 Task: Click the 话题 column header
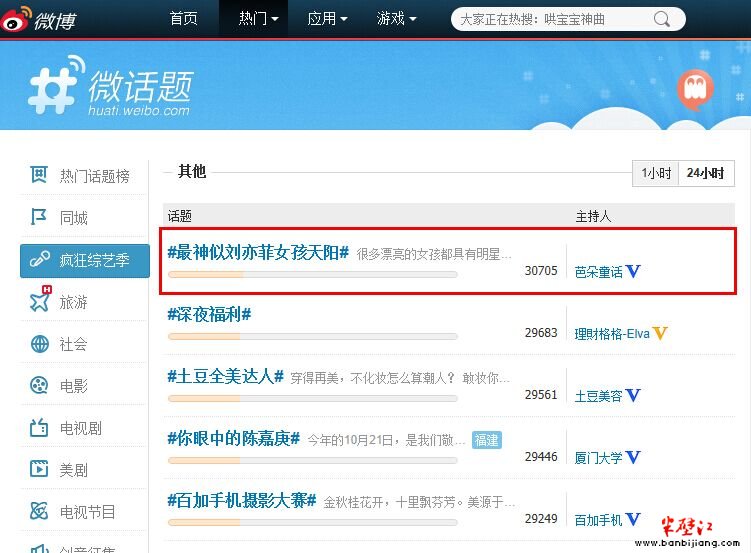[x=180, y=216]
